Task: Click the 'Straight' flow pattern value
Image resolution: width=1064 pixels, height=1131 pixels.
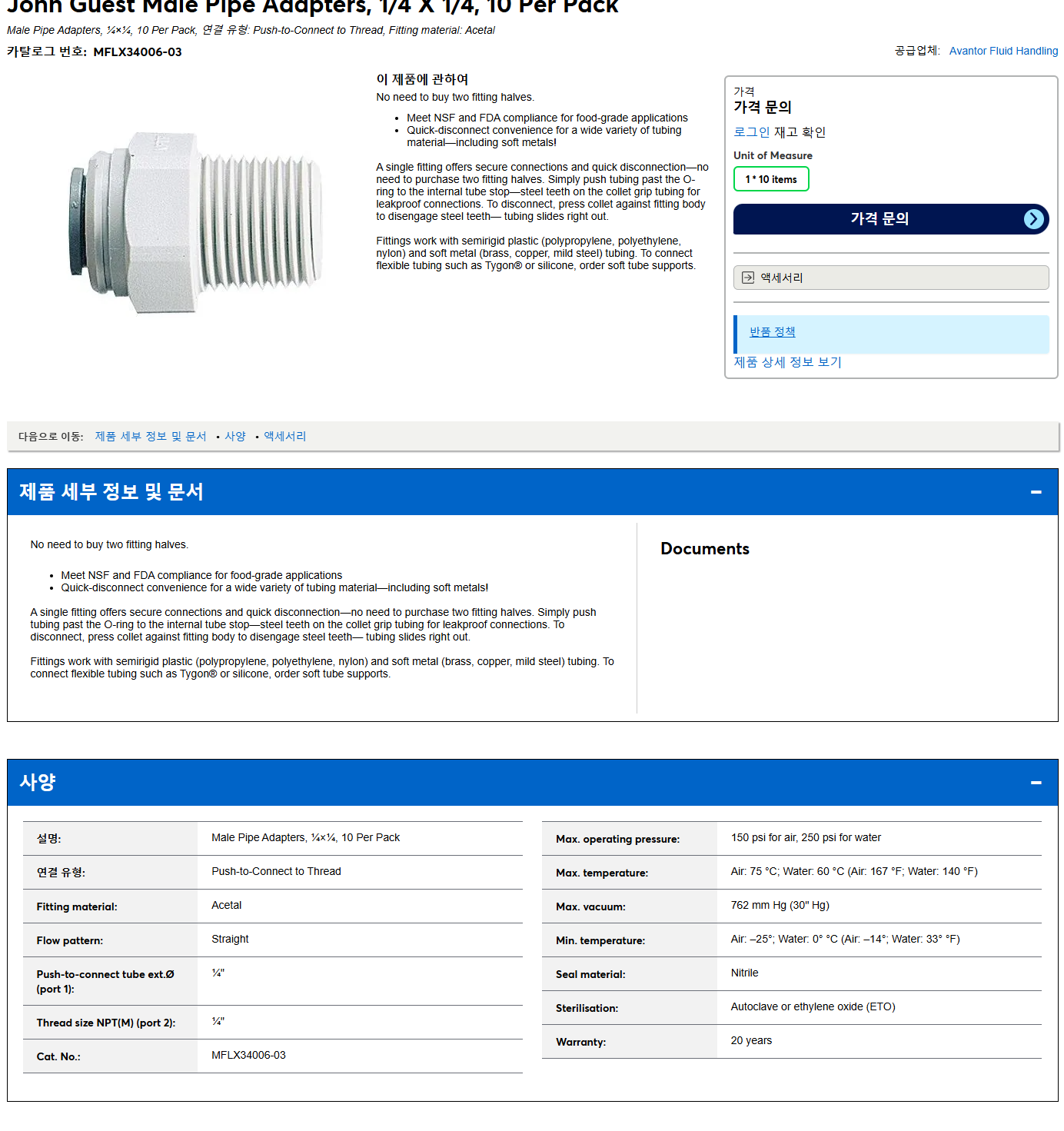Action: [x=230, y=939]
